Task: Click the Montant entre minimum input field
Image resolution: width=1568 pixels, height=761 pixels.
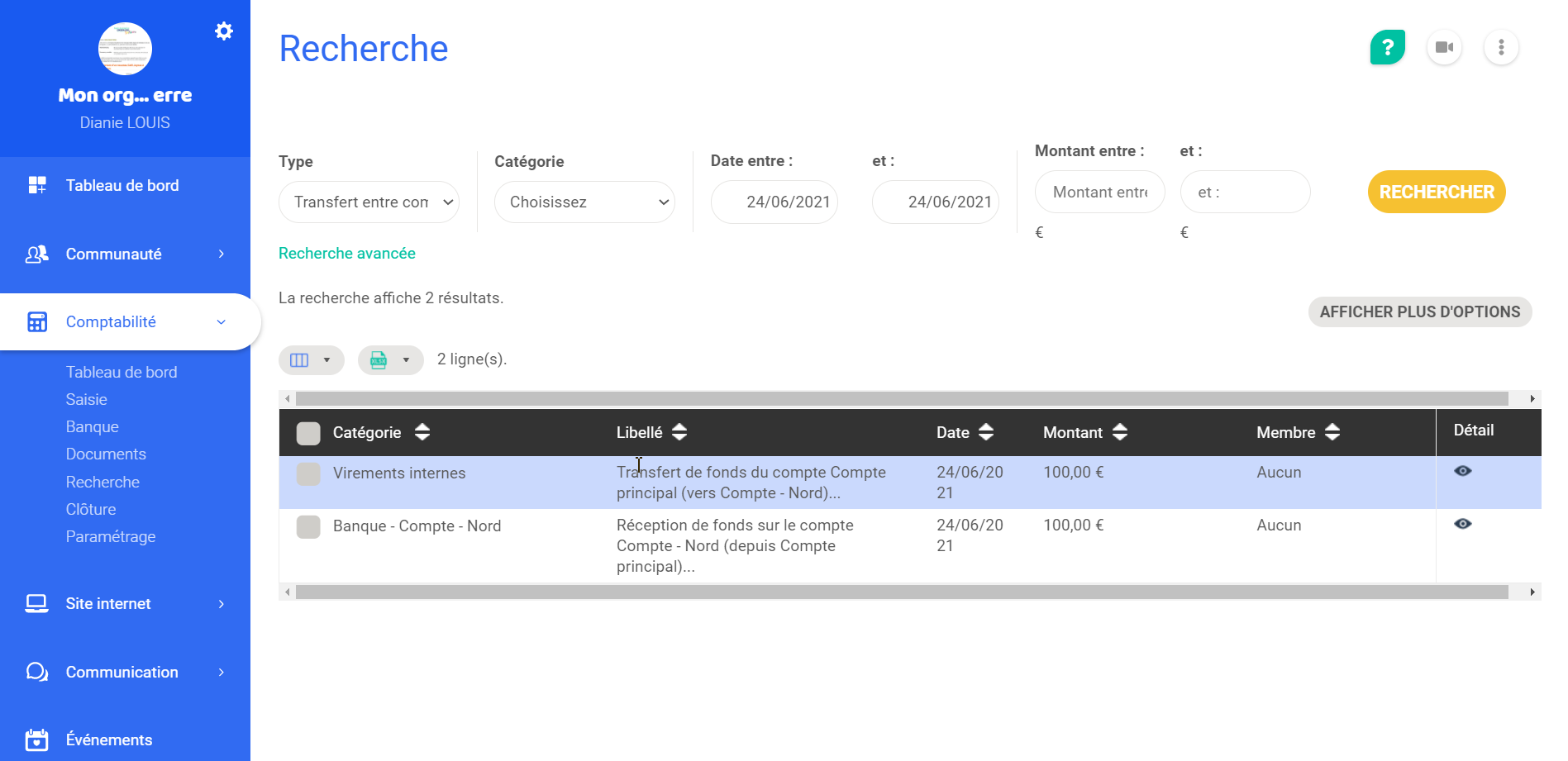Action: (1099, 193)
